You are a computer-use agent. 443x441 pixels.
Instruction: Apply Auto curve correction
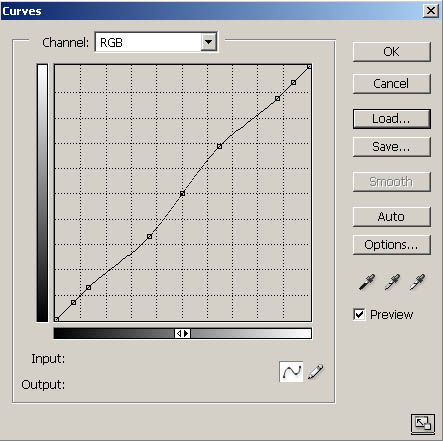(391, 217)
